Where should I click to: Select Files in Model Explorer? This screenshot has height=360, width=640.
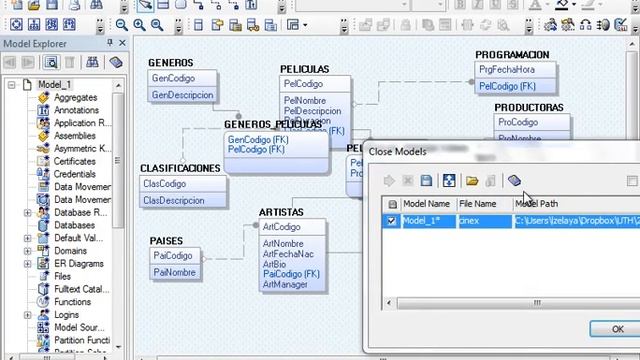tap(62, 276)
